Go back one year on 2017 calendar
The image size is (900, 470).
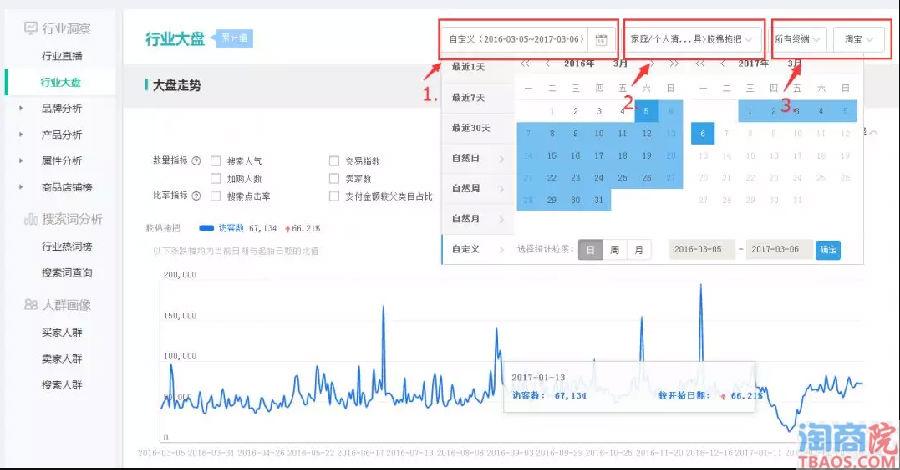click(x=701, y=63)
